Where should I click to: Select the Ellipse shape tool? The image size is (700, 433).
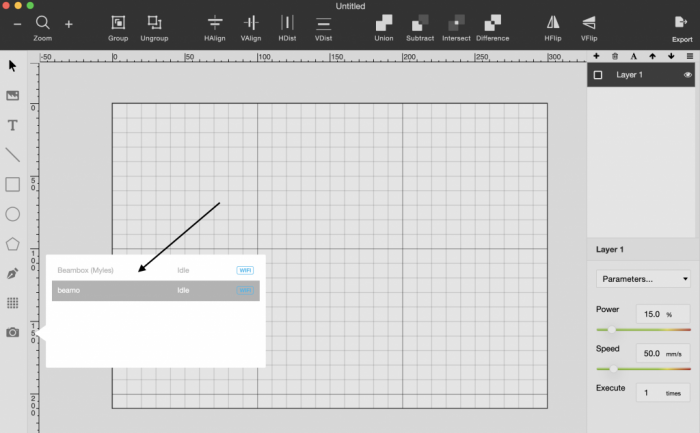pos(13,213)
